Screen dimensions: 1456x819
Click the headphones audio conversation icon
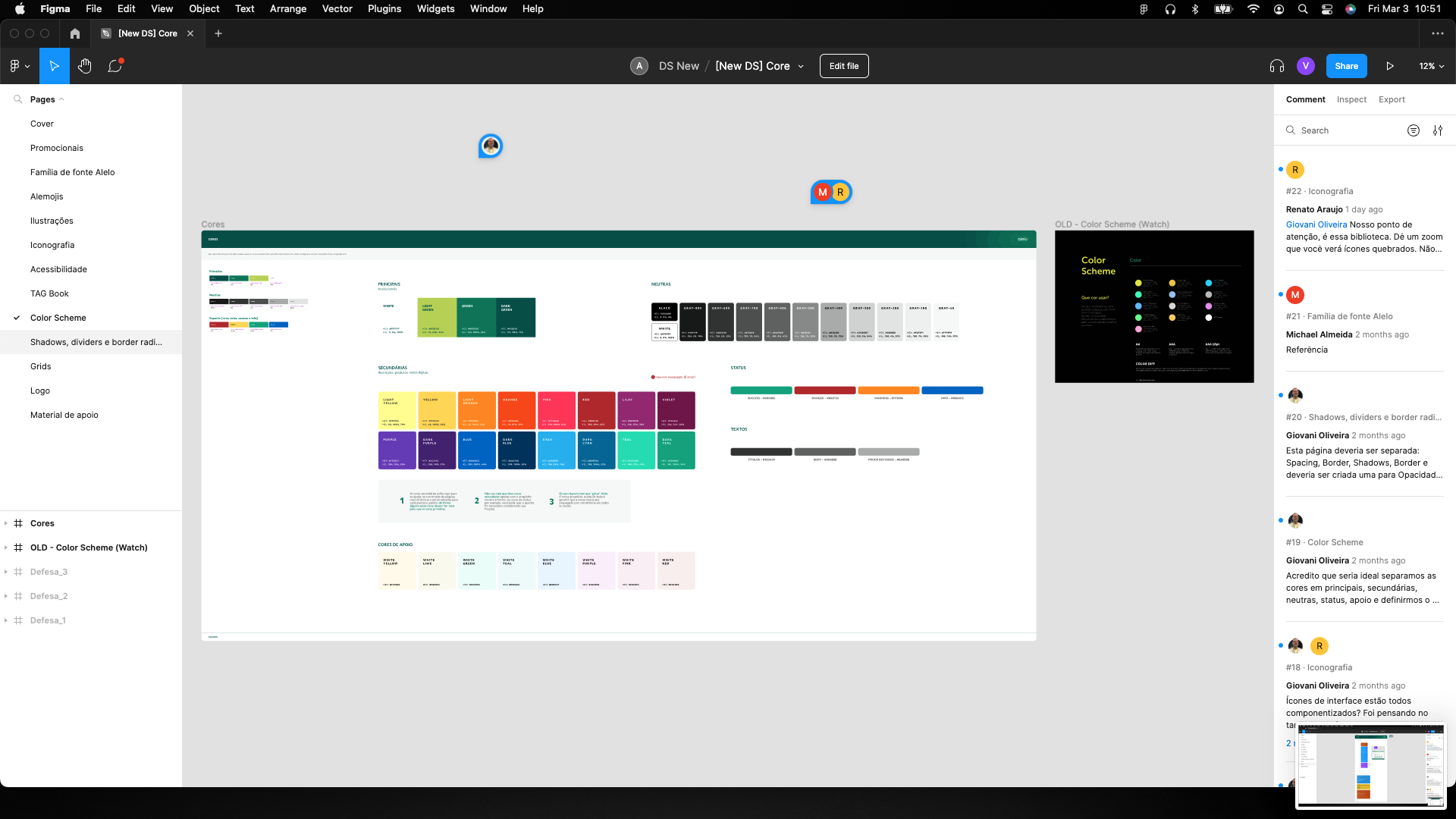(1276, 66)
